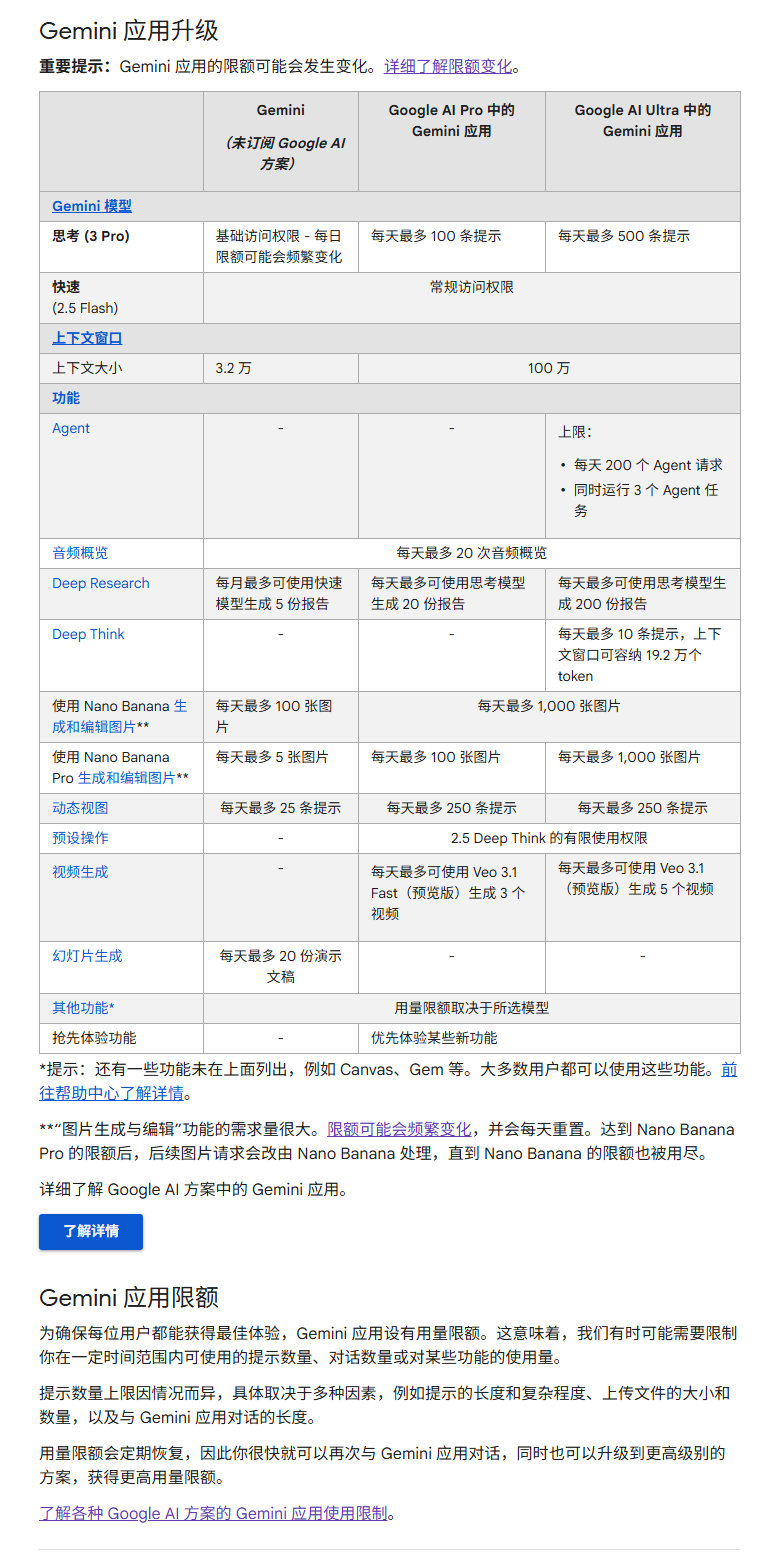The image size is (772, 1555).
Task: Select the 100 万 context size cell
Action: 549,368
